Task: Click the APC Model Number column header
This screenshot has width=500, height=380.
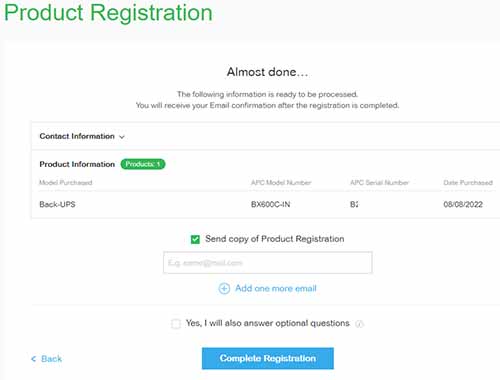Action: pos(281,183)
